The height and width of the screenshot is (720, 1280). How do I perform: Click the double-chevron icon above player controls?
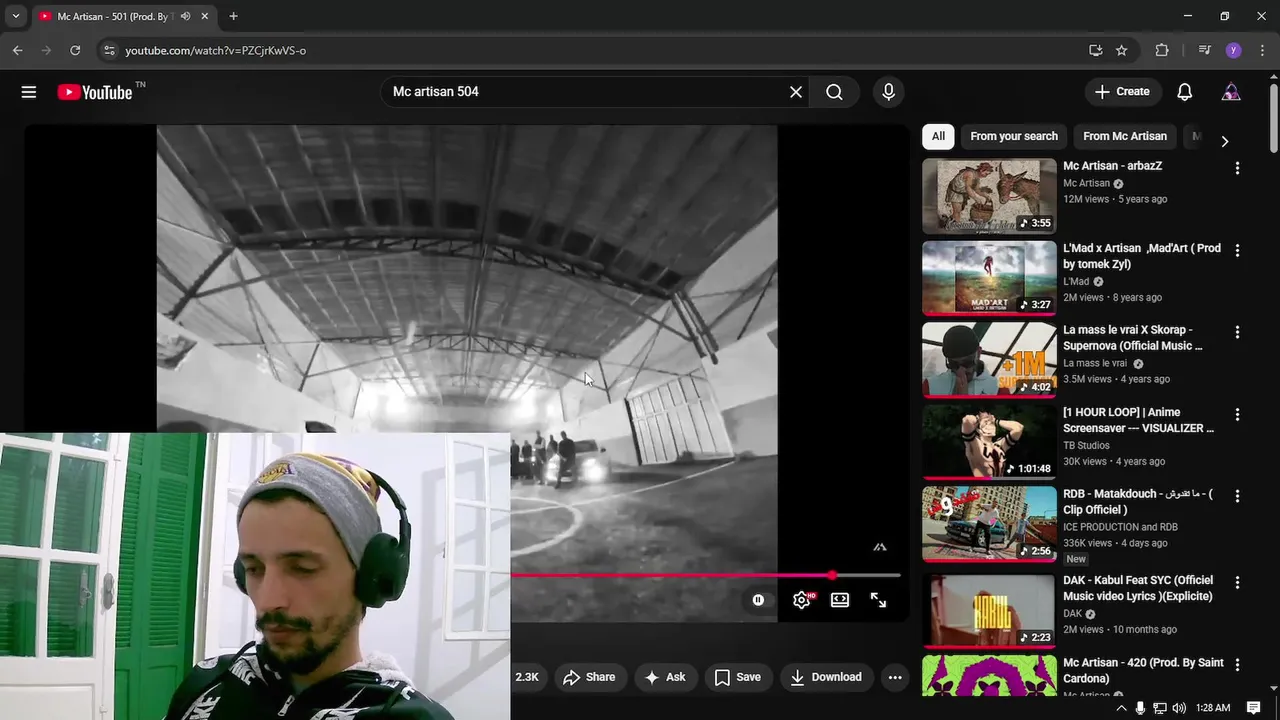[x=880, y=547]
